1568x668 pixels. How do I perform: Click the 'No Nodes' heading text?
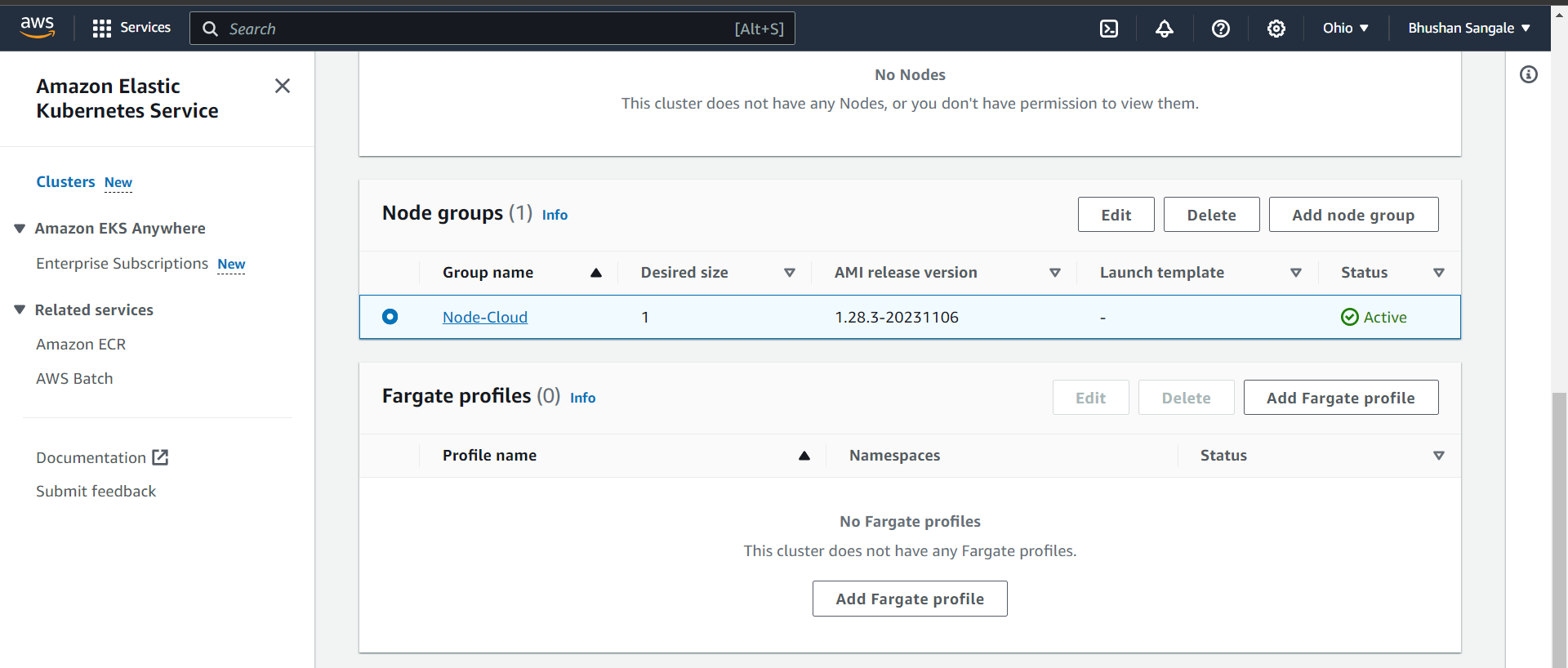(x=910, y=75)
